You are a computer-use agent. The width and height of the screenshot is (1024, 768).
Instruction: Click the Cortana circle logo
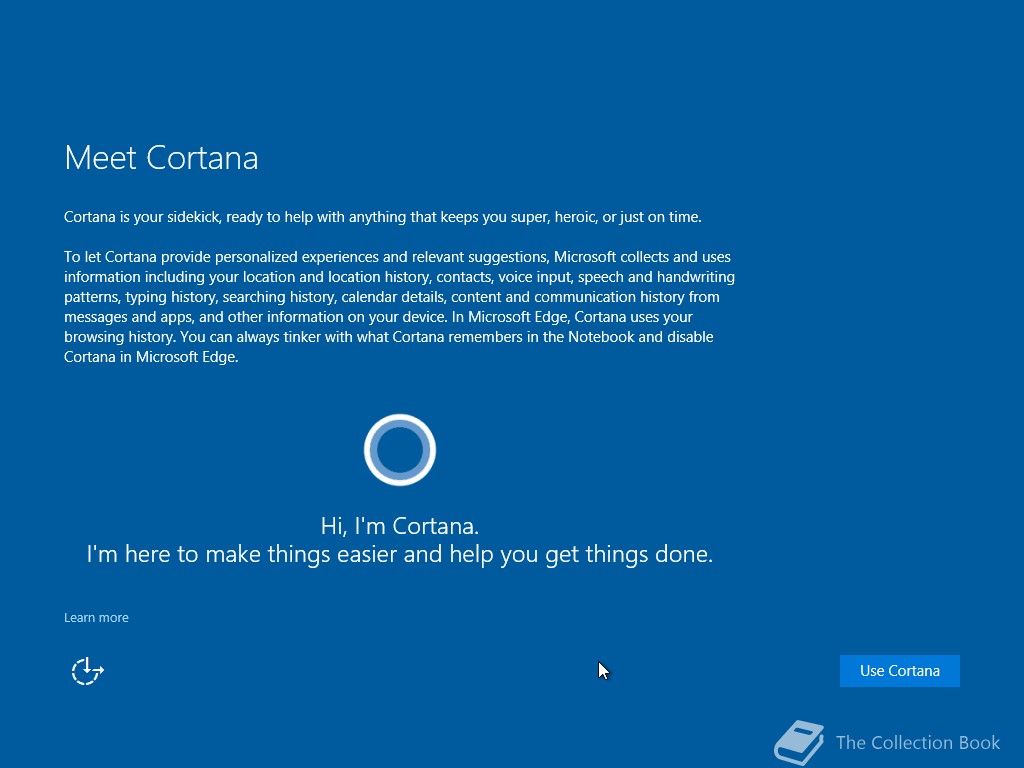tap(400, 450)
